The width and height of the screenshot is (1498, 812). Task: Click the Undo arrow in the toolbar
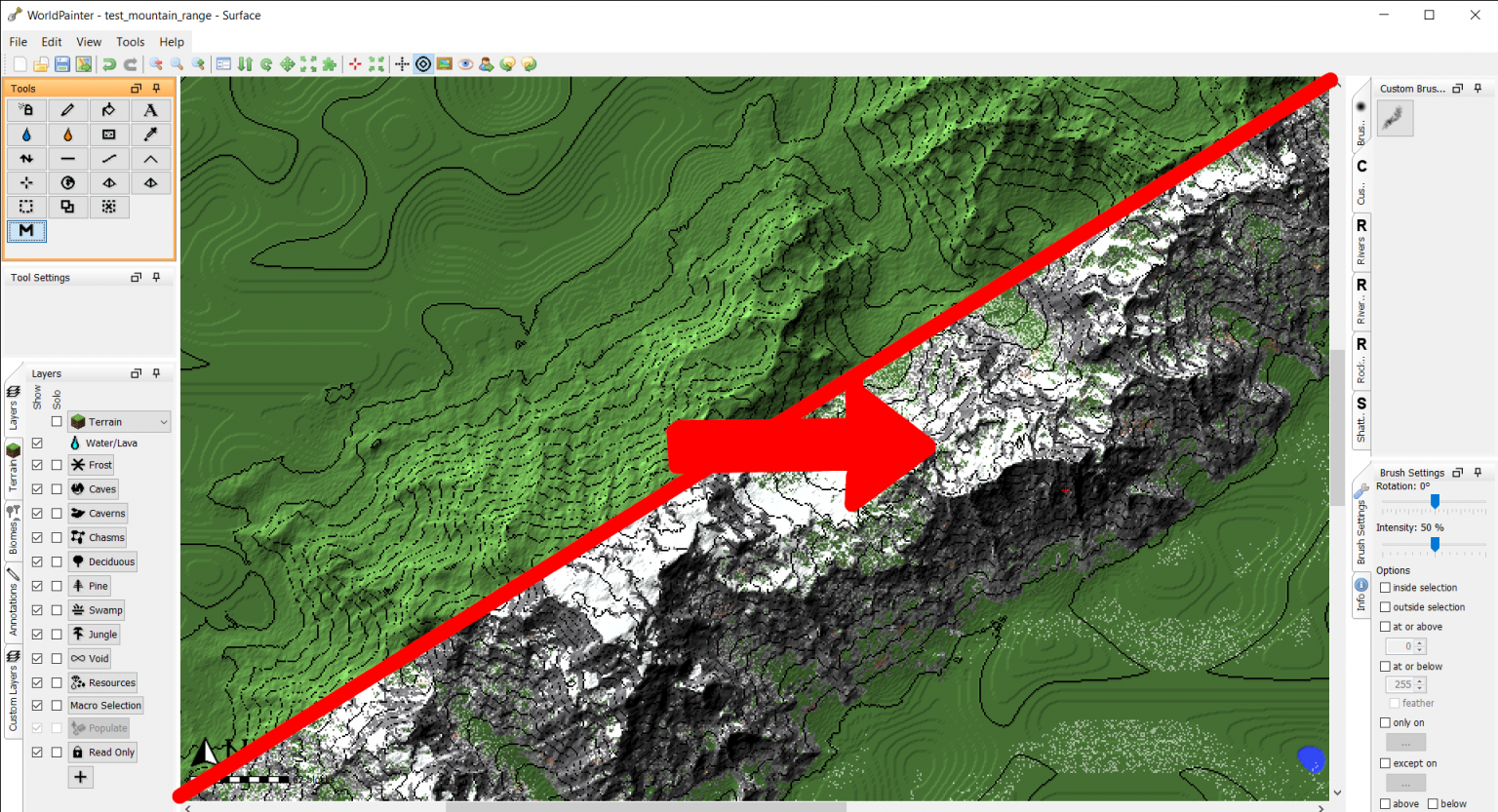point(107,63)
